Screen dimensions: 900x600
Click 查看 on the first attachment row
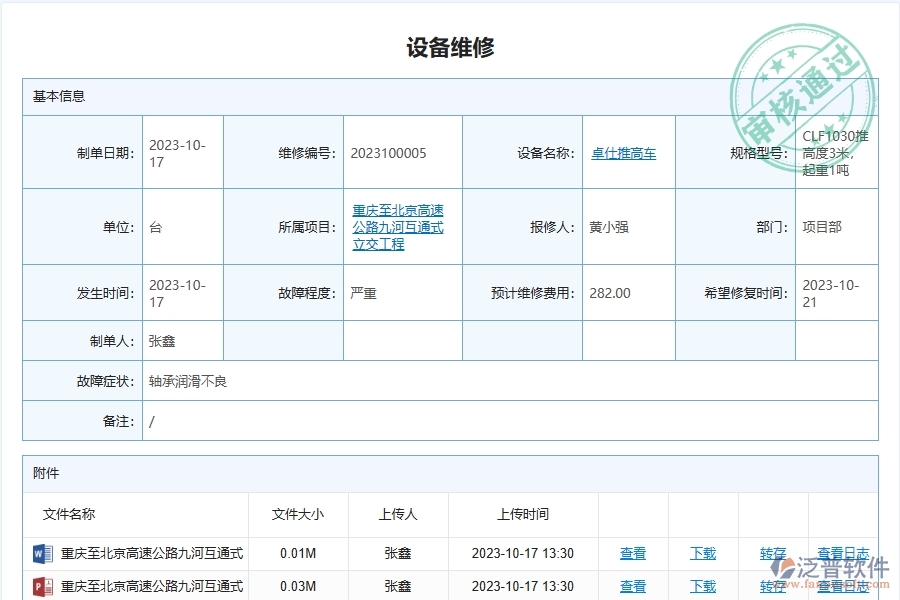click(634, 553)
